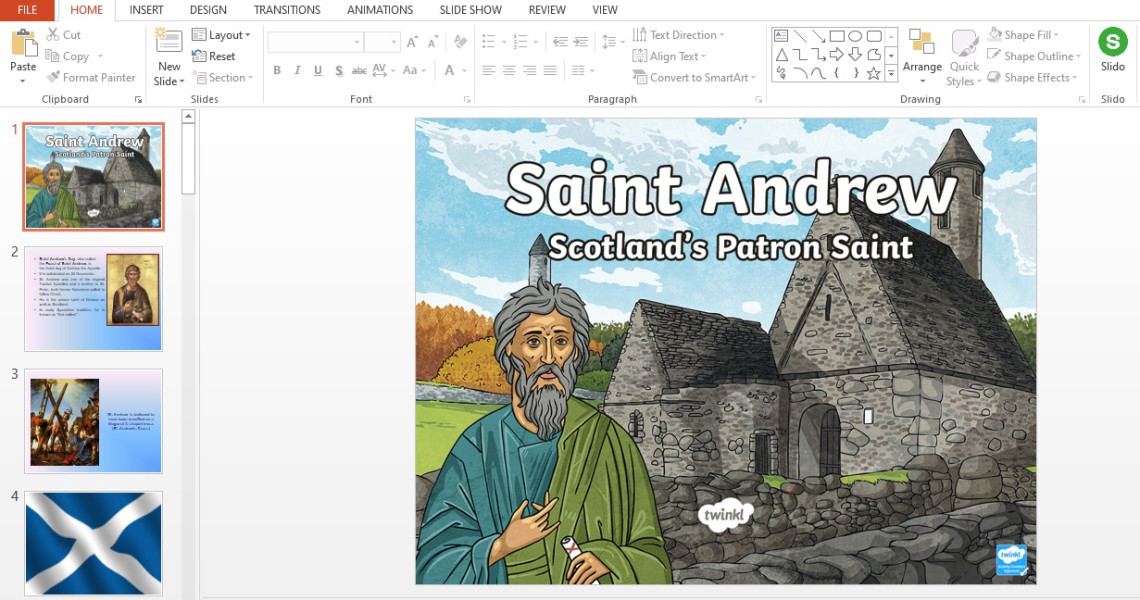Launch the Slido add-in
1140x600 pixels.
pos(1112,49)
